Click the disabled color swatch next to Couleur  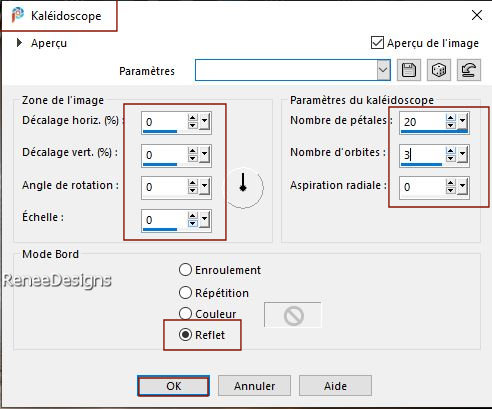(x=293, y=315)
